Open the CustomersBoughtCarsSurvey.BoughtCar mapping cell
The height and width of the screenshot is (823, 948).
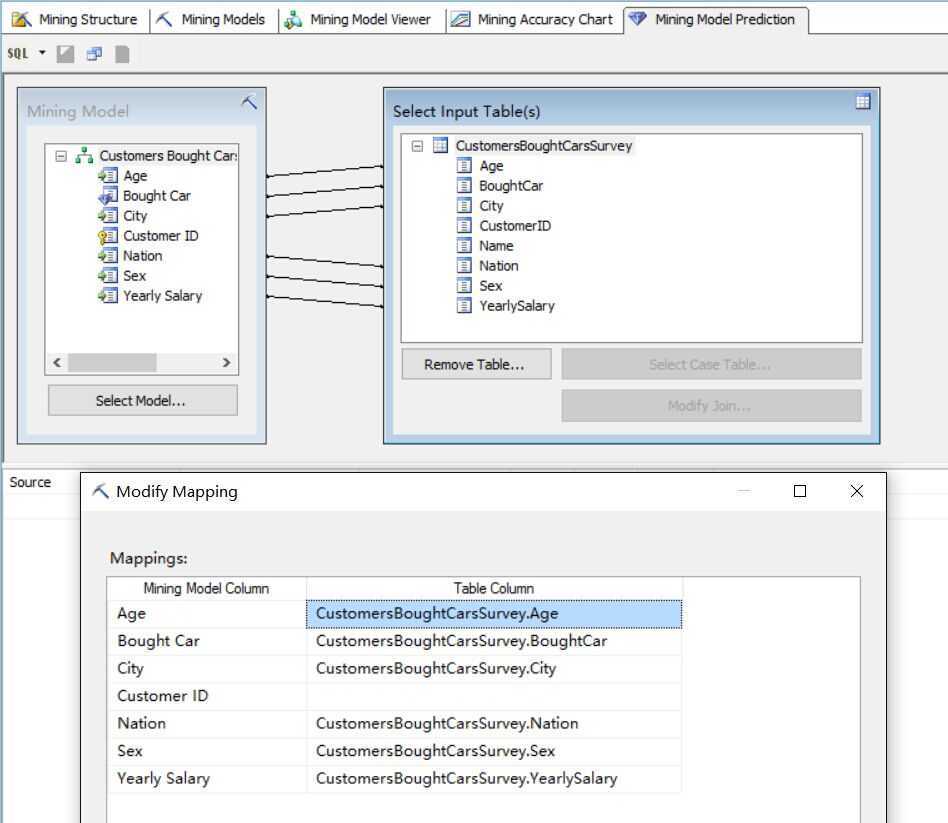494,641
